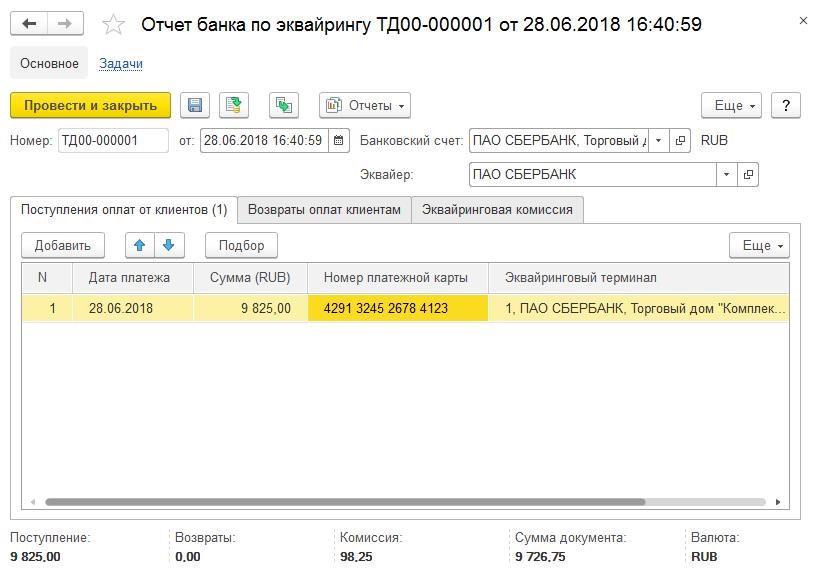Click Провести и закрыть button
Image resolution: width=819 pixels, height=573 pixels.
(90, 106)
